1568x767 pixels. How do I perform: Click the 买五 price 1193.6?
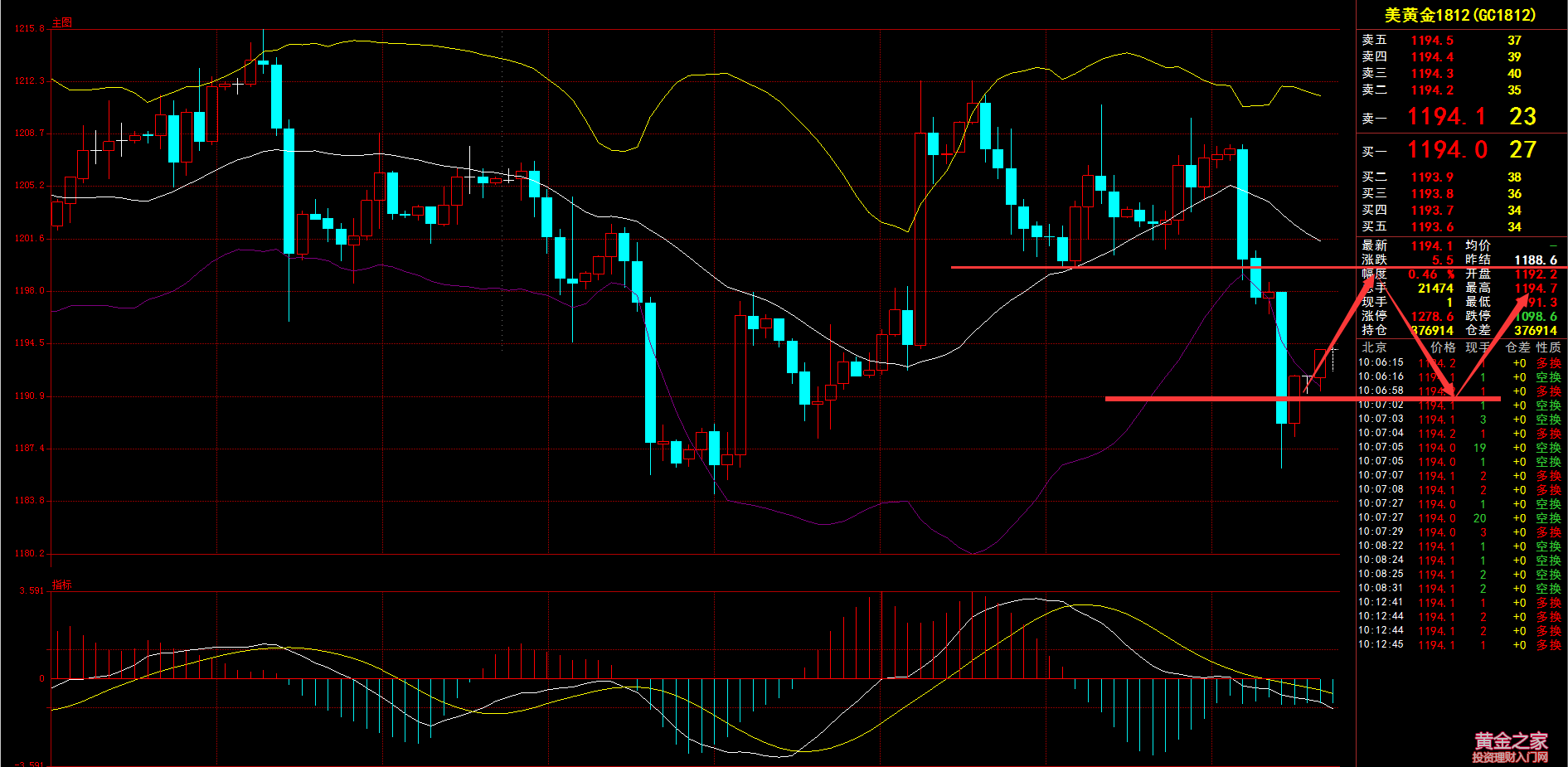[x=1432, y=227]
